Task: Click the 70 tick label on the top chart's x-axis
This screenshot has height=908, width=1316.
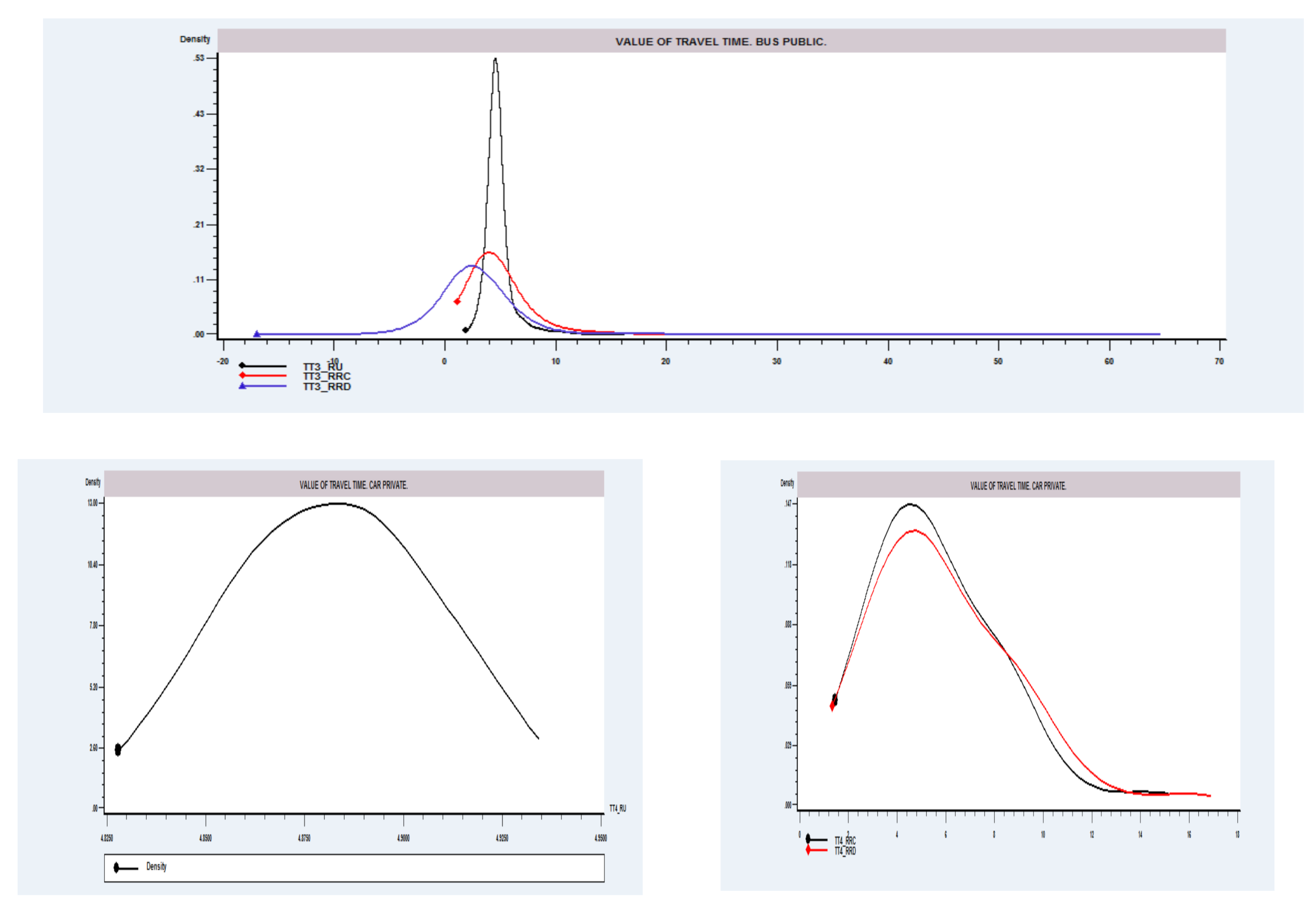Action: pyautogui.click(x=1219, y=361)
